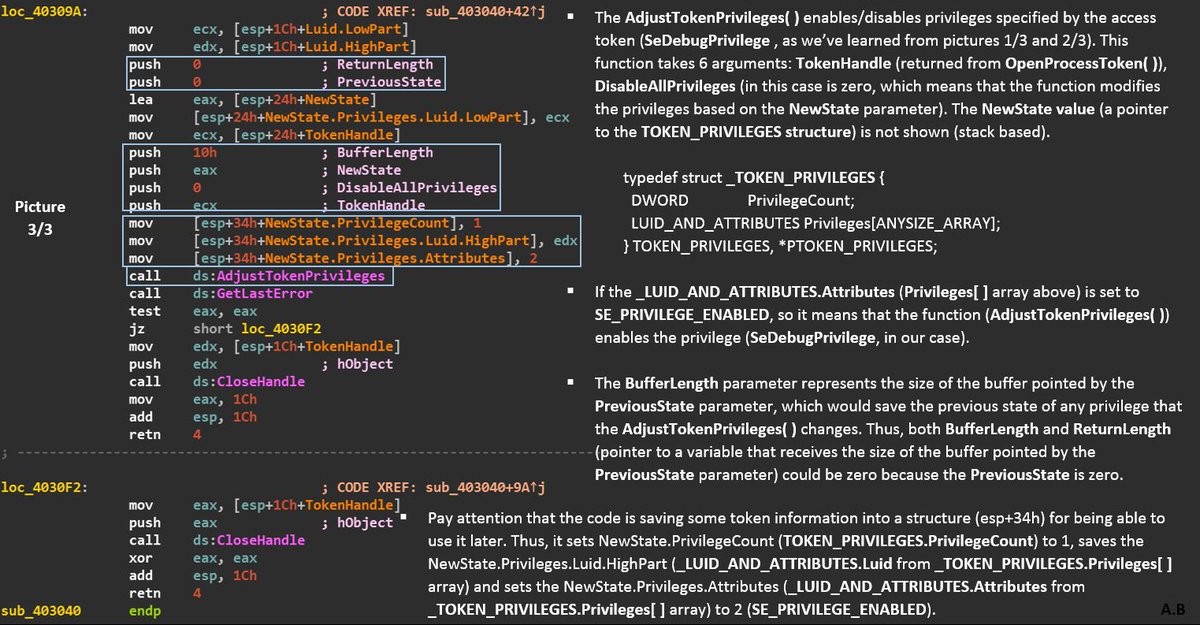Click the loc_4030F2 label in the left margin
The width and height of the screenshot is (1200, 625).
coord(44,487)
